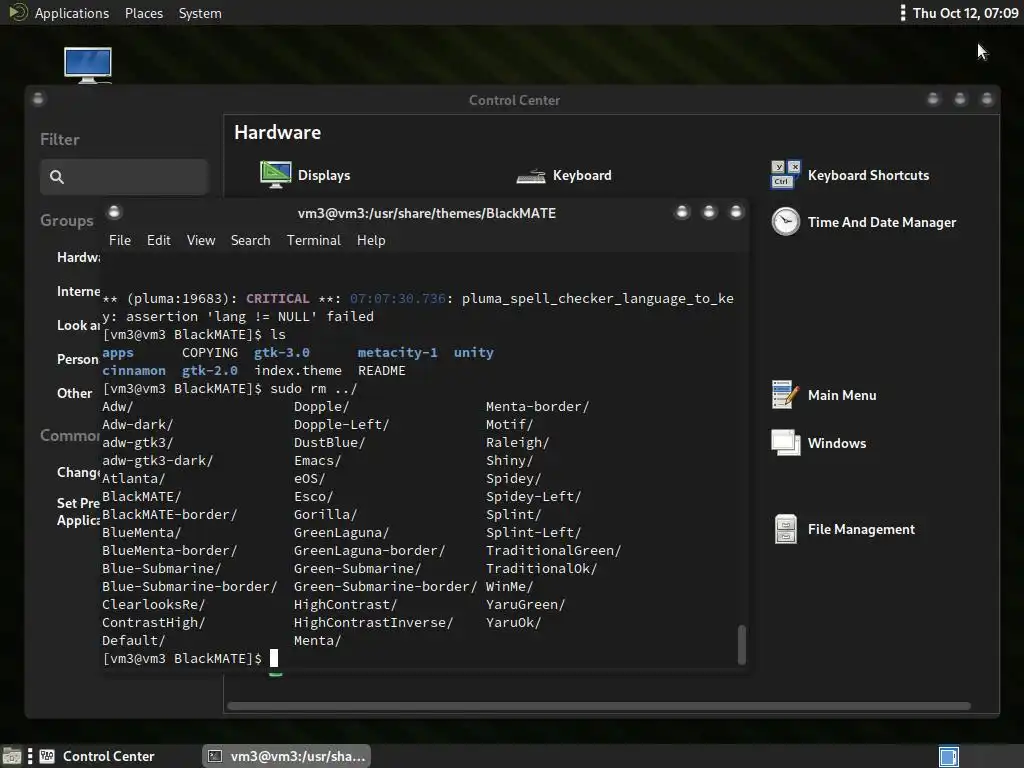Click Spidey-Left/ in terminal listing

pyautogui.click(x=533, y=496)
